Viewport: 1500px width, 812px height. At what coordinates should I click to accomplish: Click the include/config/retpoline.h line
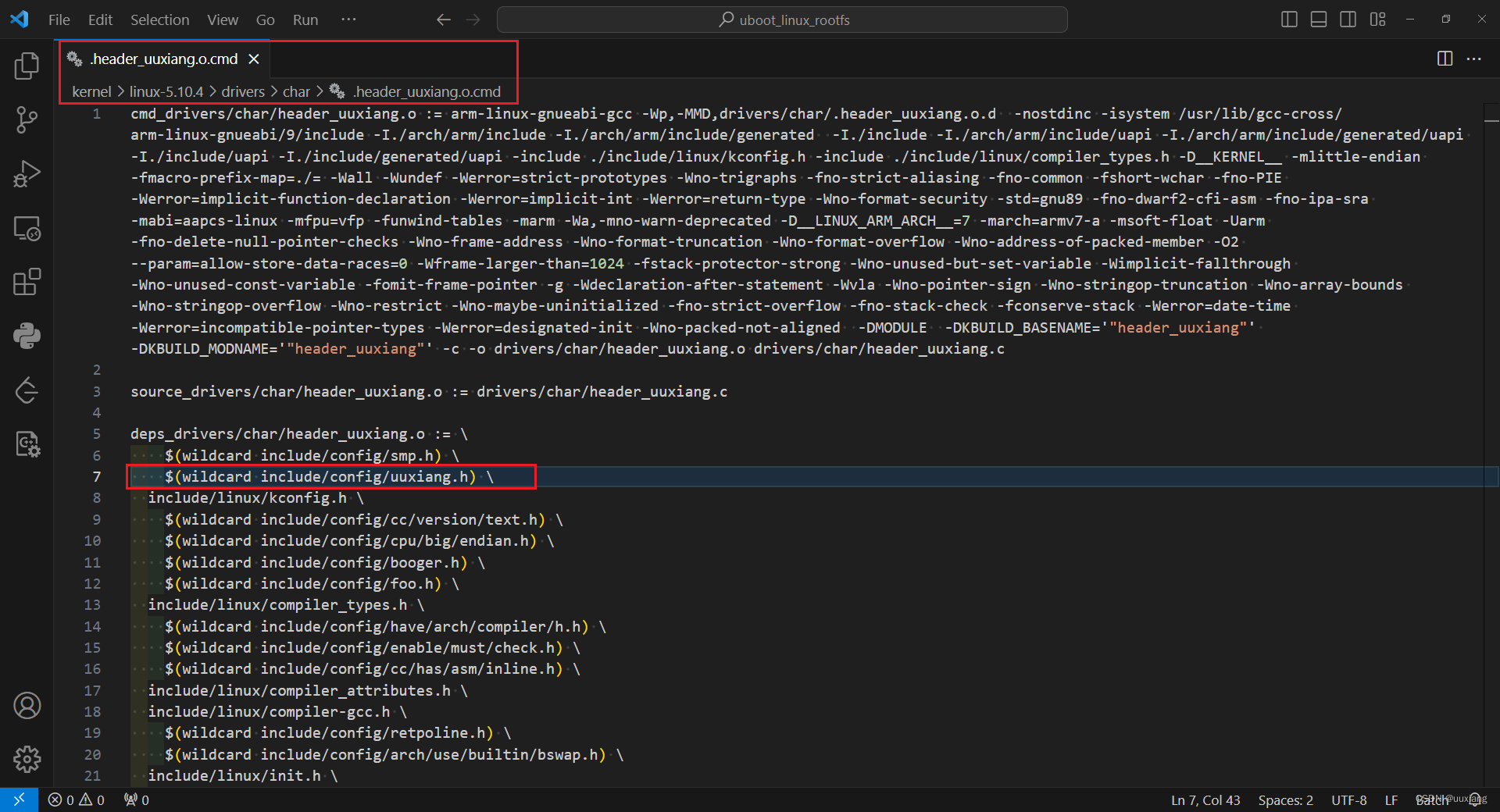pos(338,732)
